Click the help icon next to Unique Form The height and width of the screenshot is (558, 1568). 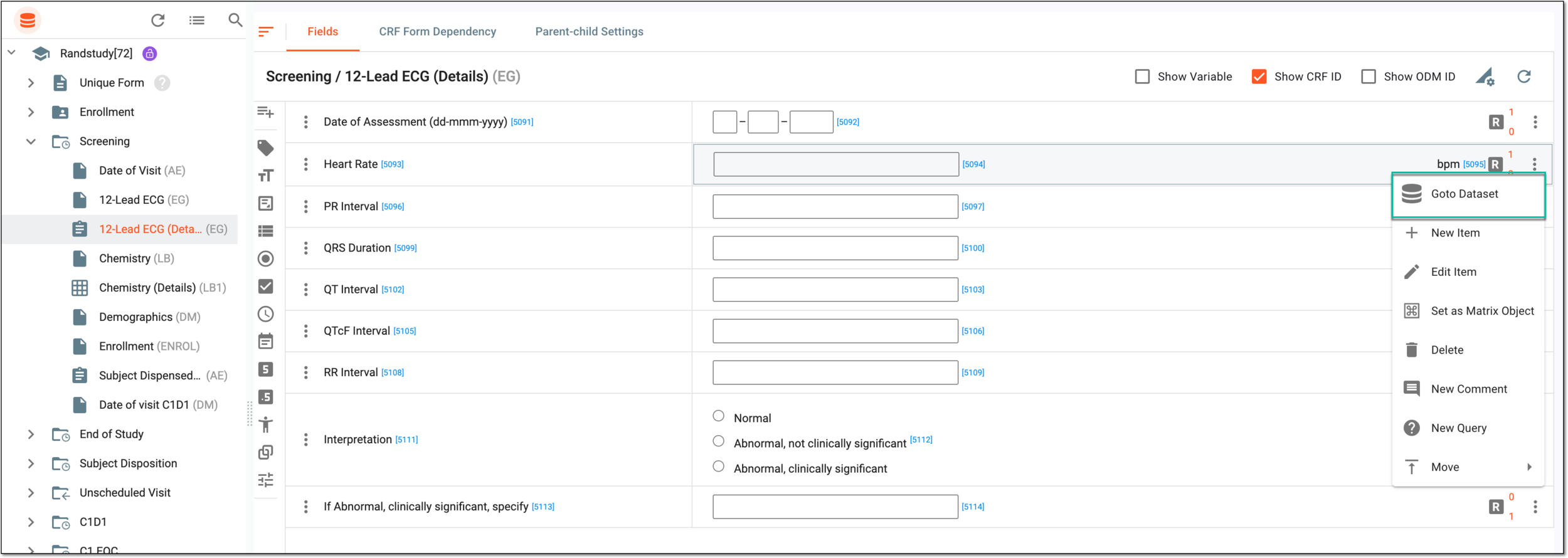click(x=162, y=83)
